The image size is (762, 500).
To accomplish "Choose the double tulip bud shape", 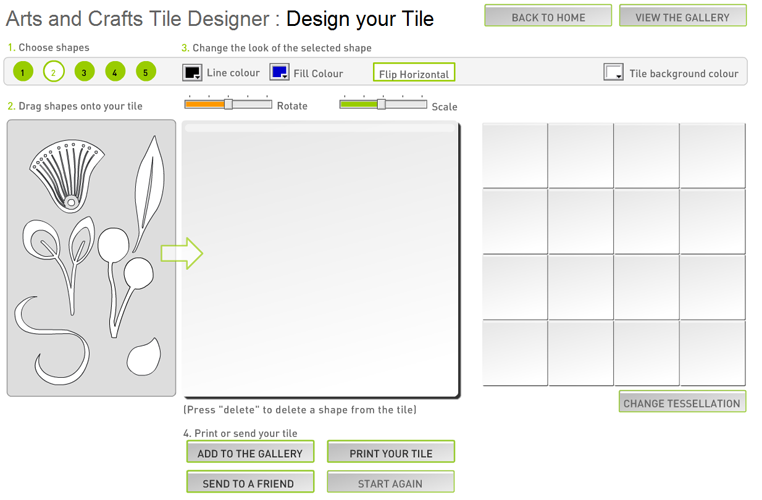I will pyautogui.click(x=59, y=265).
